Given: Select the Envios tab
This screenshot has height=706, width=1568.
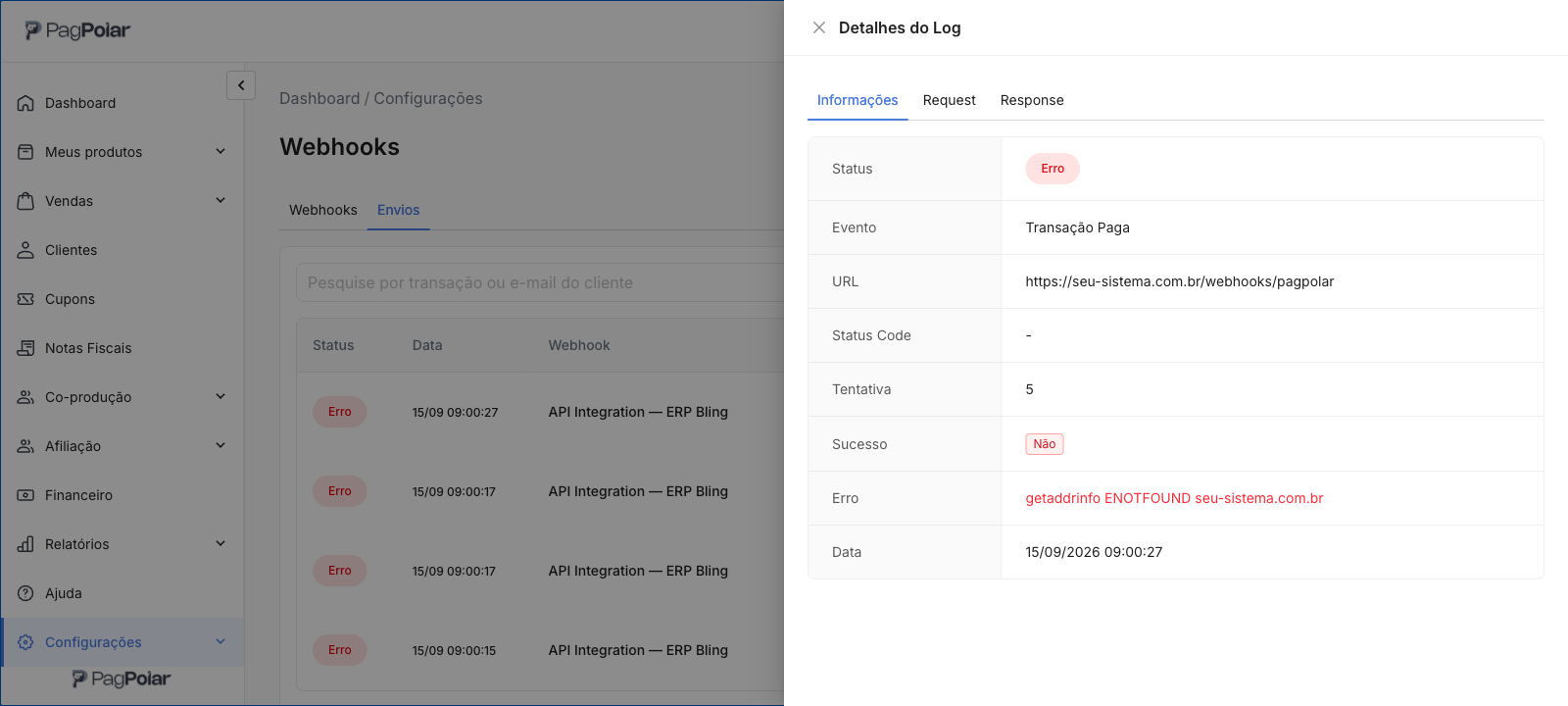Looking at the screenshot, I should click(398, 210).
